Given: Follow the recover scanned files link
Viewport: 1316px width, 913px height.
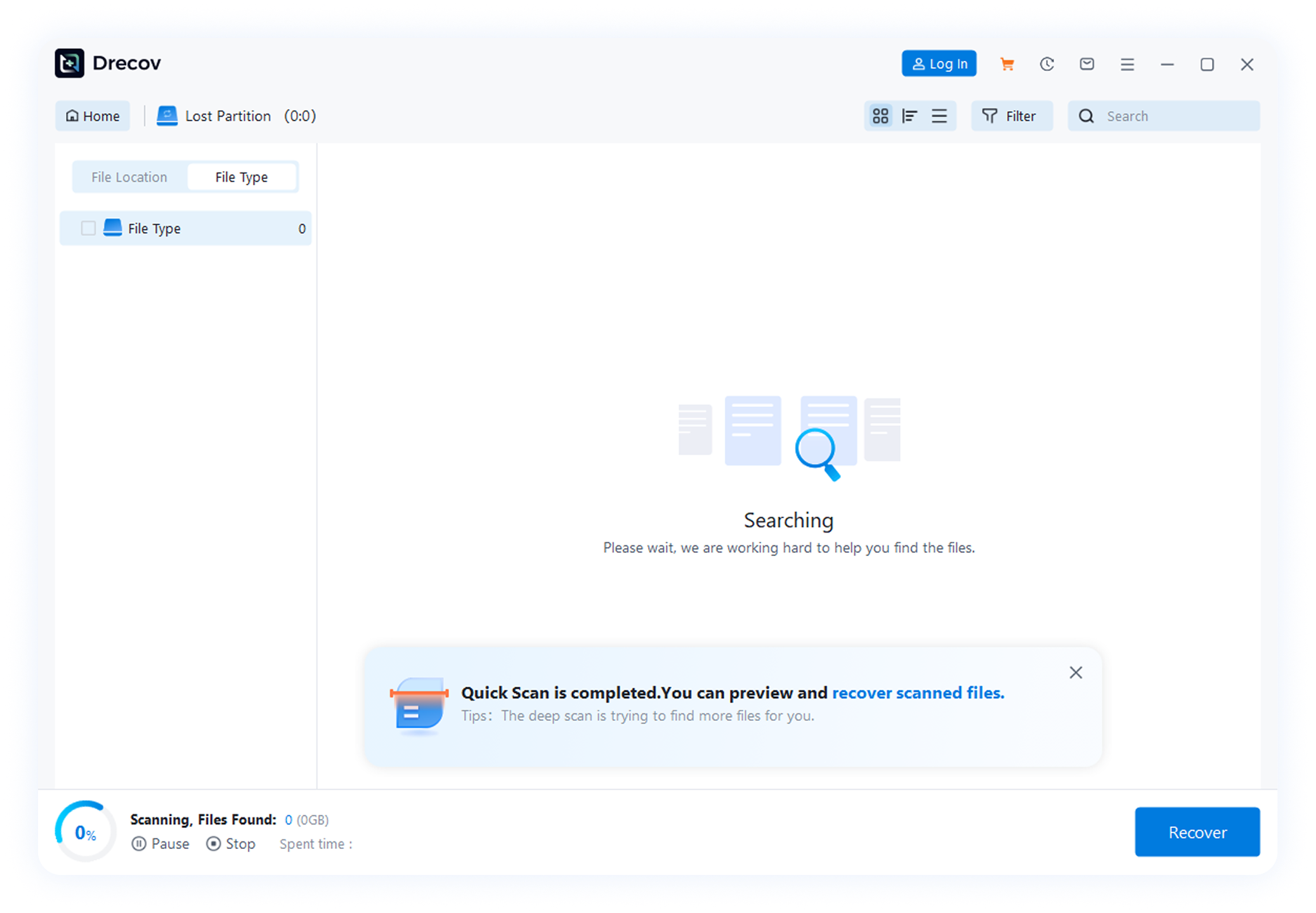Looking at the screenshot, I should [918, 693].
